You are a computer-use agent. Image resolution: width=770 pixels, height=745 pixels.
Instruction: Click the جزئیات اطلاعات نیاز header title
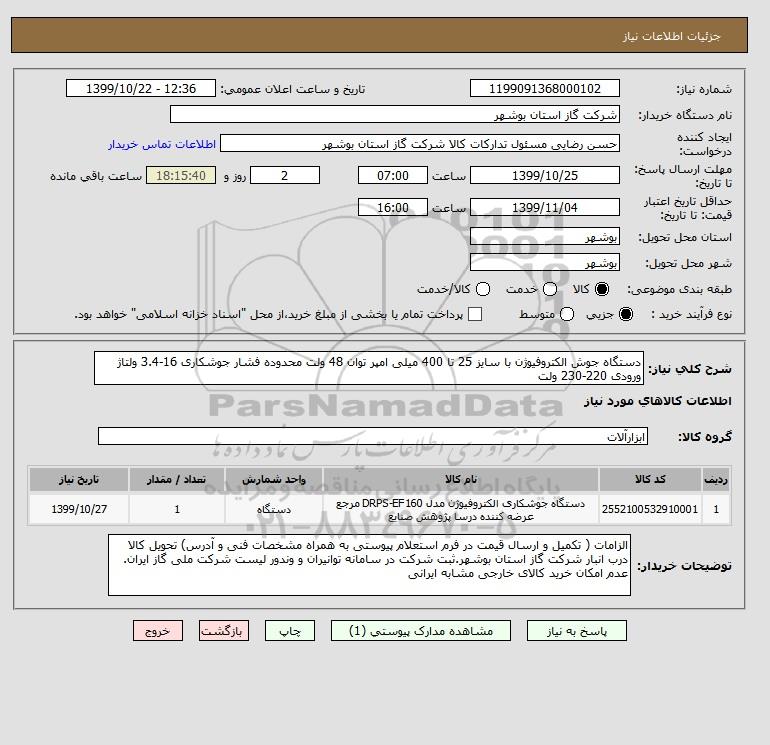tap(671, 36)
